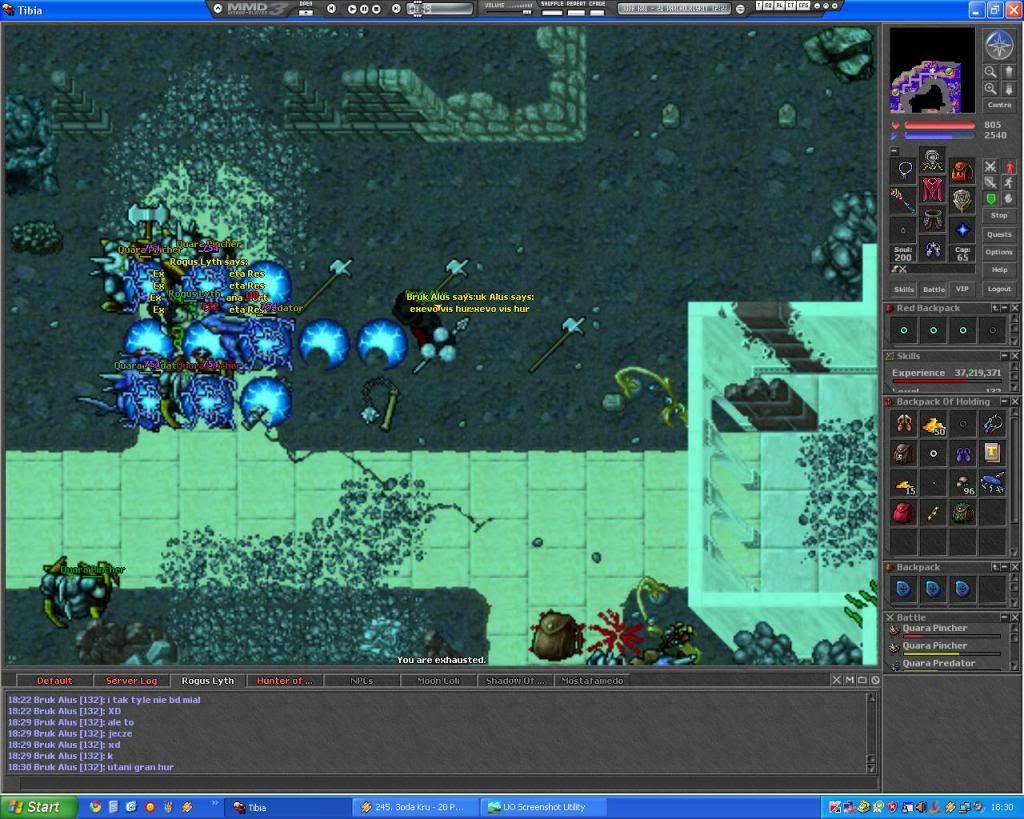Go up one level in Red Backpack
The width and height of the screenshot is (1024, 819).
pyautogui.click(x=995, y=308)
